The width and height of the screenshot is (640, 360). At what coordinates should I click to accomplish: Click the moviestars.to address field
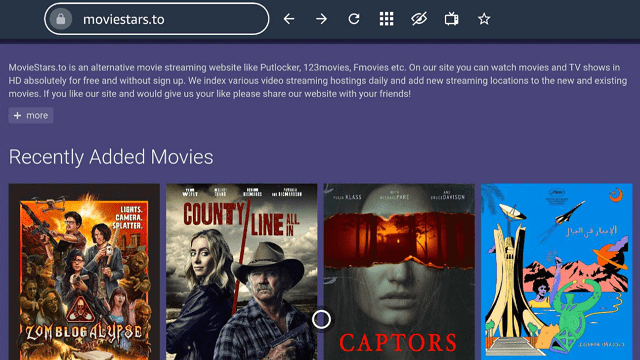pyautogui.click(x=157, y=19)
